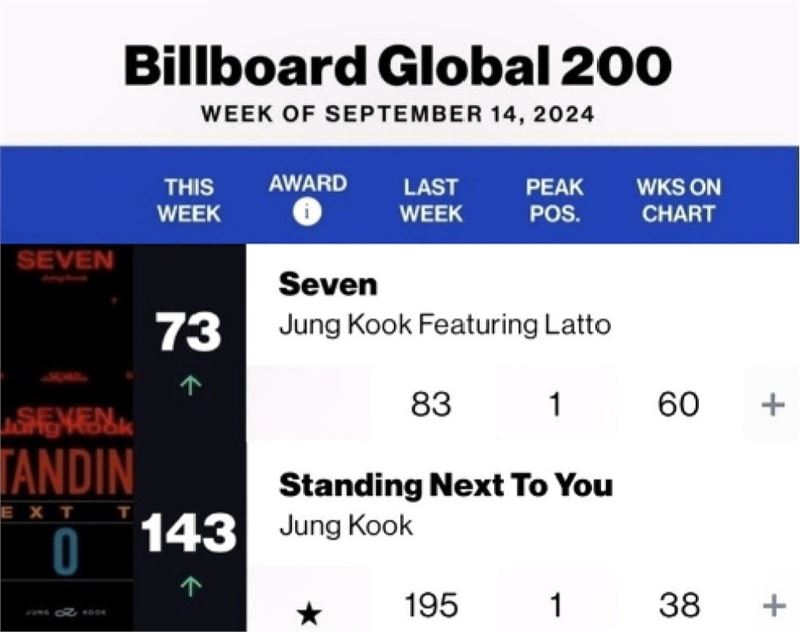
Task: Click Last Week column header
Action: (431, 200)
